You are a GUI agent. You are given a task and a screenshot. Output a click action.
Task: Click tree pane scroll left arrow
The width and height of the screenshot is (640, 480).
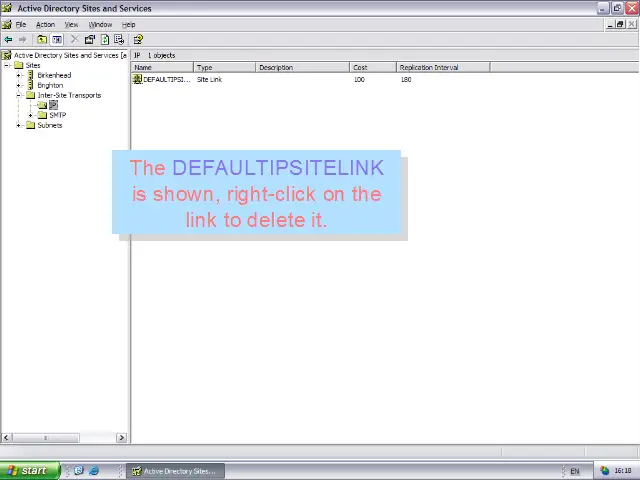6,438
